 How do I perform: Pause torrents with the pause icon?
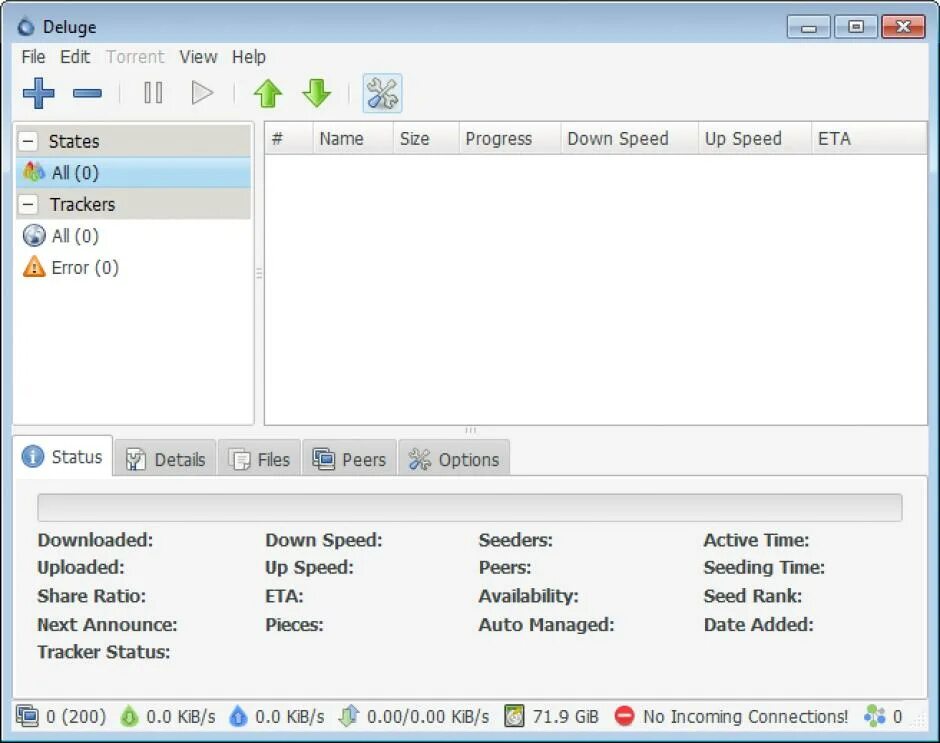153,93
